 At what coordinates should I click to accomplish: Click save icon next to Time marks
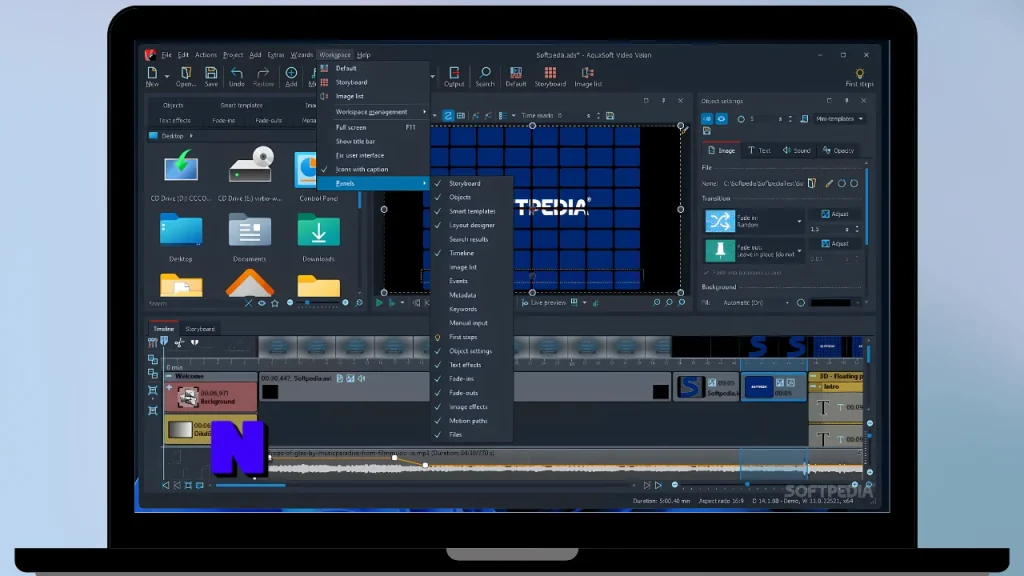click(x=610, y=116)
